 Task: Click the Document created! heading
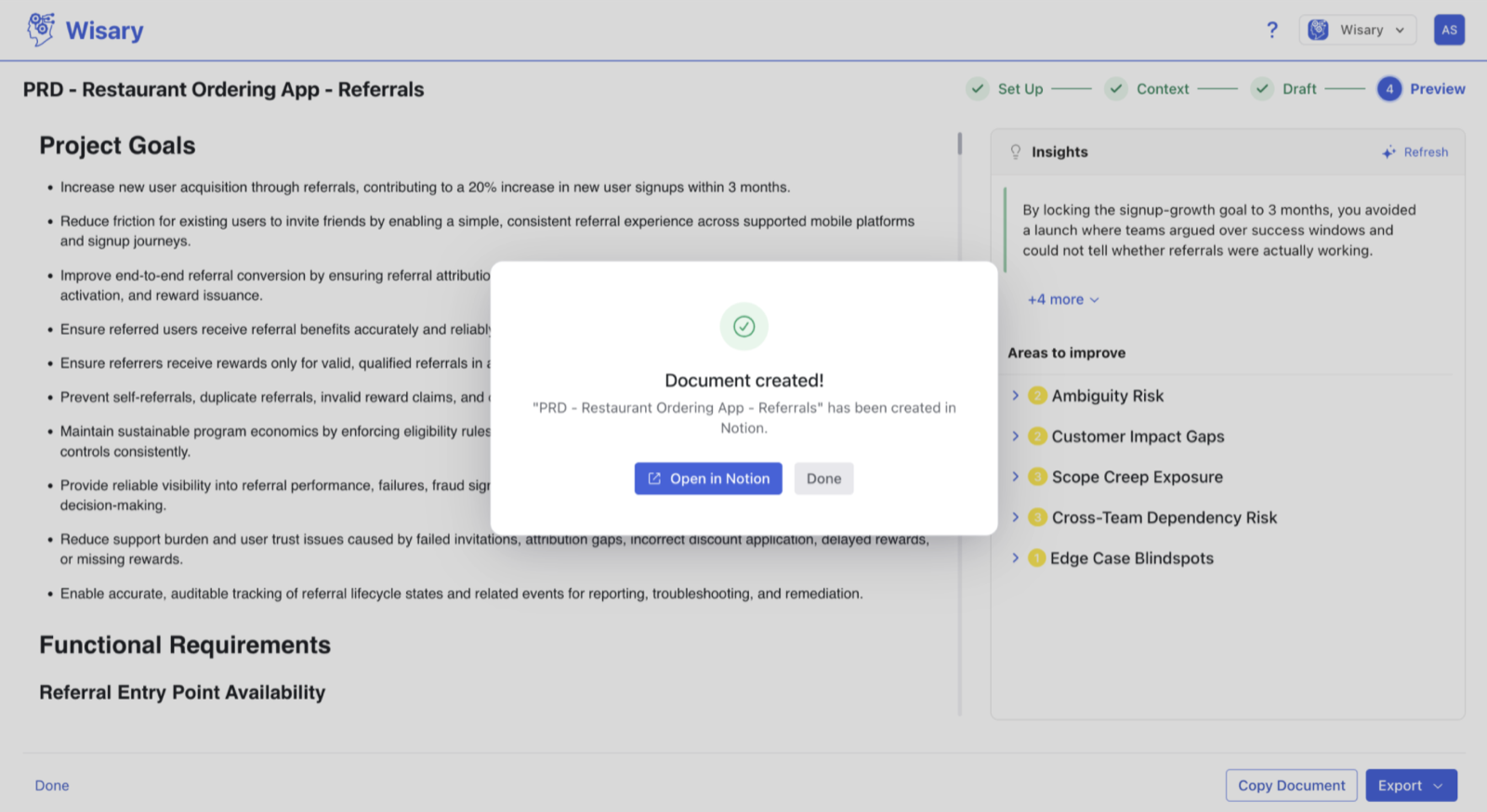click(x=743, y=380)
